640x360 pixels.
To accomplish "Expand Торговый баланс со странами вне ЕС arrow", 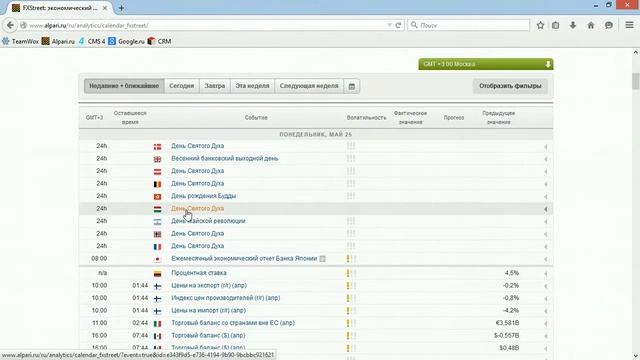I will tap(546, 324).
